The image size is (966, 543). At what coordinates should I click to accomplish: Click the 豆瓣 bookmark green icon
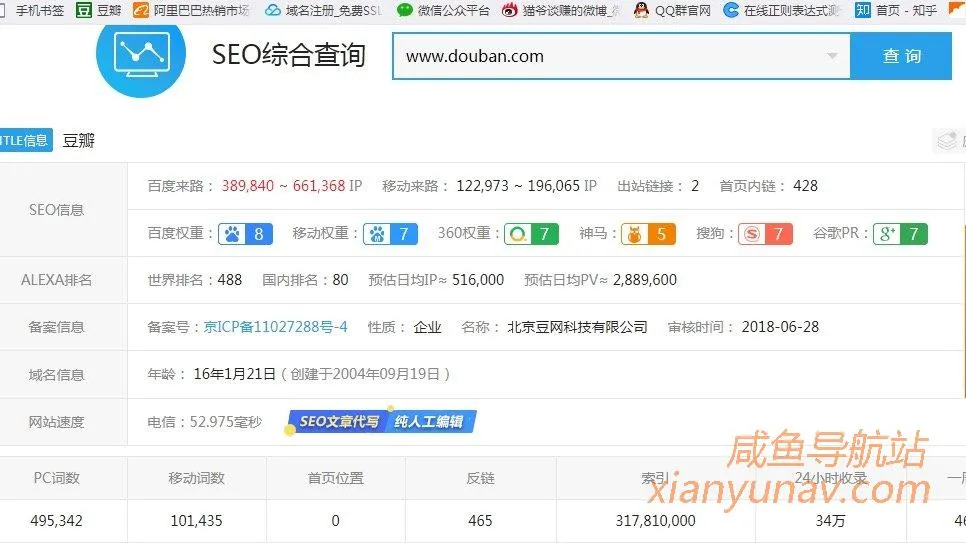(x=84, y=10)
